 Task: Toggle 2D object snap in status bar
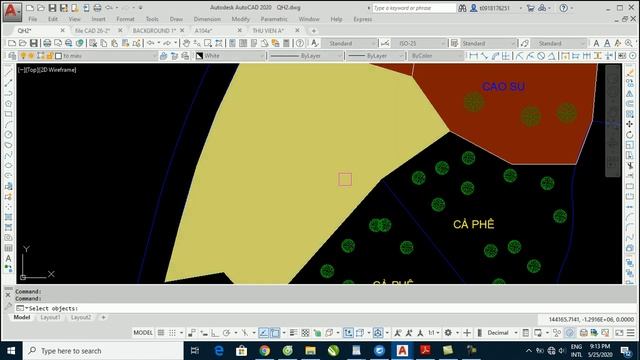(275, 333)
